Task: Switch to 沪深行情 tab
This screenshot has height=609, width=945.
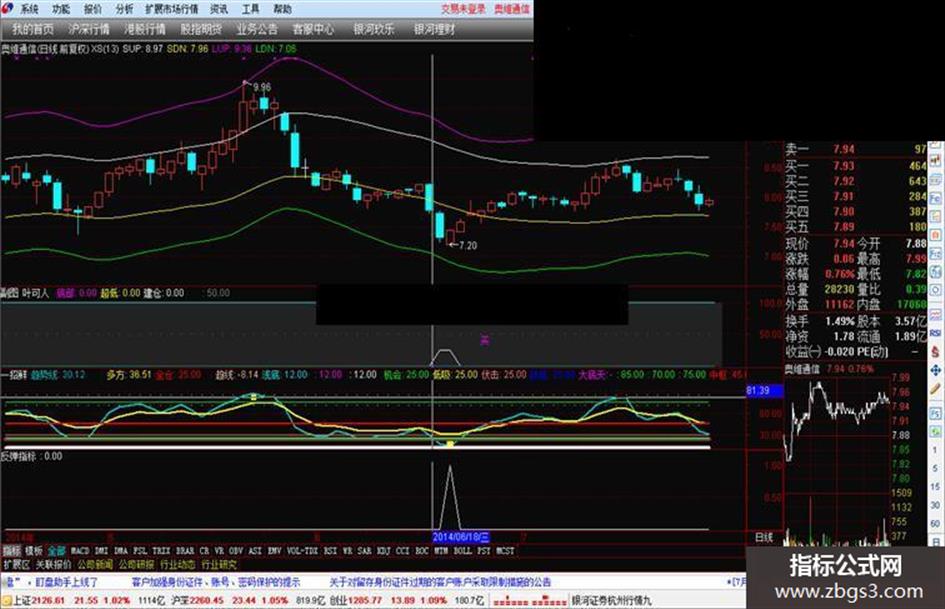Action: (x=89, y=29)
